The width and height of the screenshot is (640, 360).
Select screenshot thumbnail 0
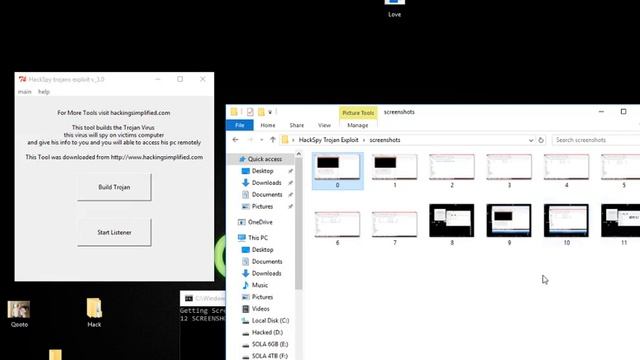338,171
